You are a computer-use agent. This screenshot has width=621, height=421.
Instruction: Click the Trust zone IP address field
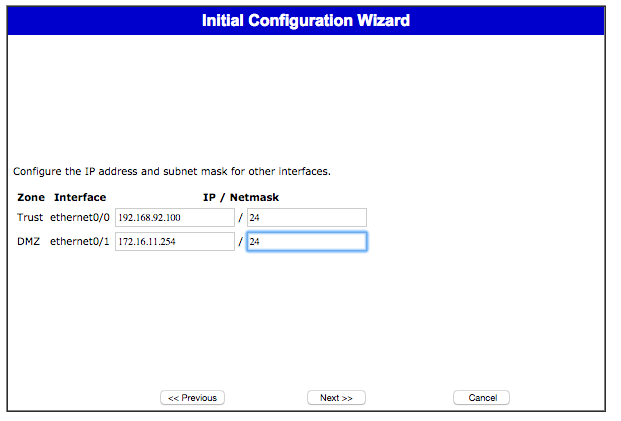(175, 217)
